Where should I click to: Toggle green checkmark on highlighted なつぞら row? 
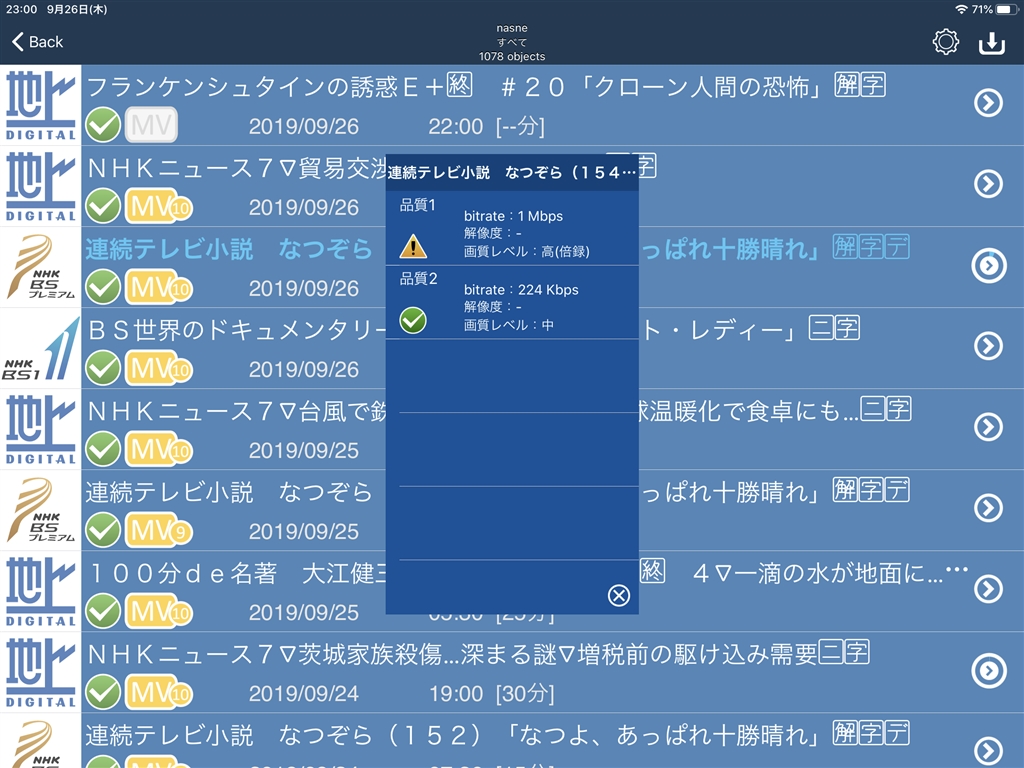pyautogui.click(x=103, y=287)
